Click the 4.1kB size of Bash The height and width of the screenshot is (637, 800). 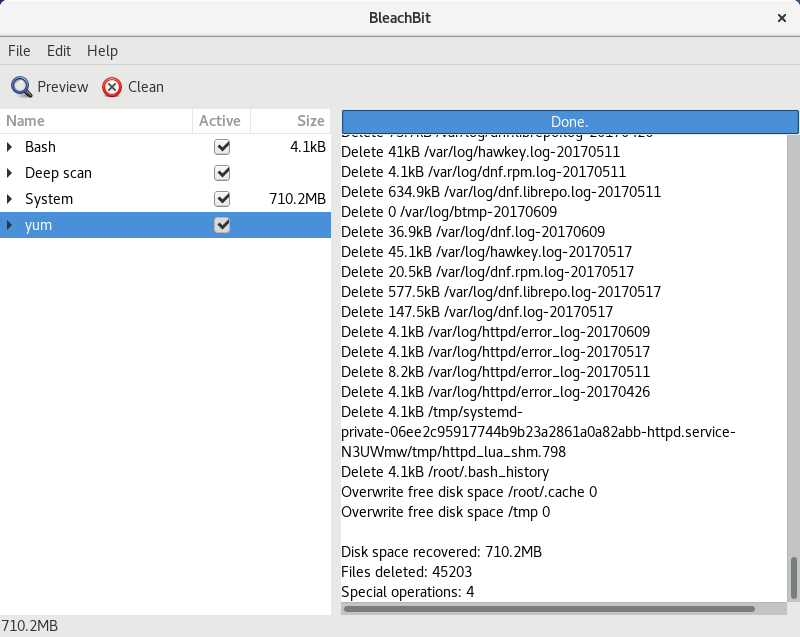click(x=308, y=147)
